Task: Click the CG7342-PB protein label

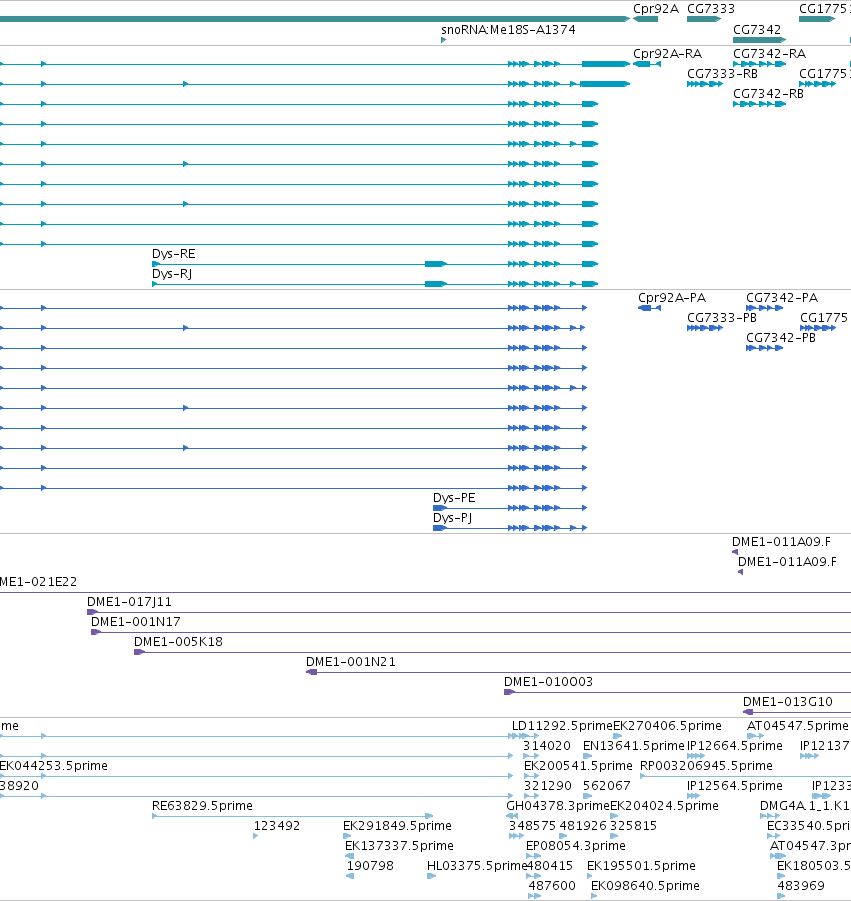Action: (x=780, y=338)
